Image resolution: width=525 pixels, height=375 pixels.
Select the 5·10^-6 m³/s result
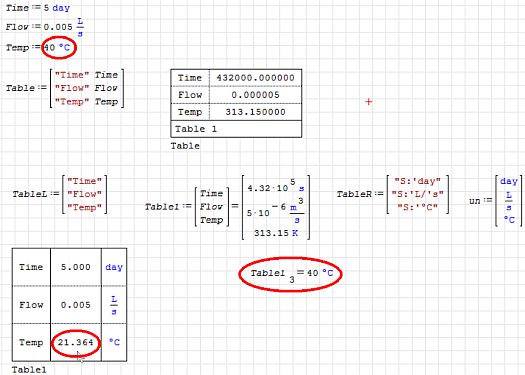[x=276, y=210]
